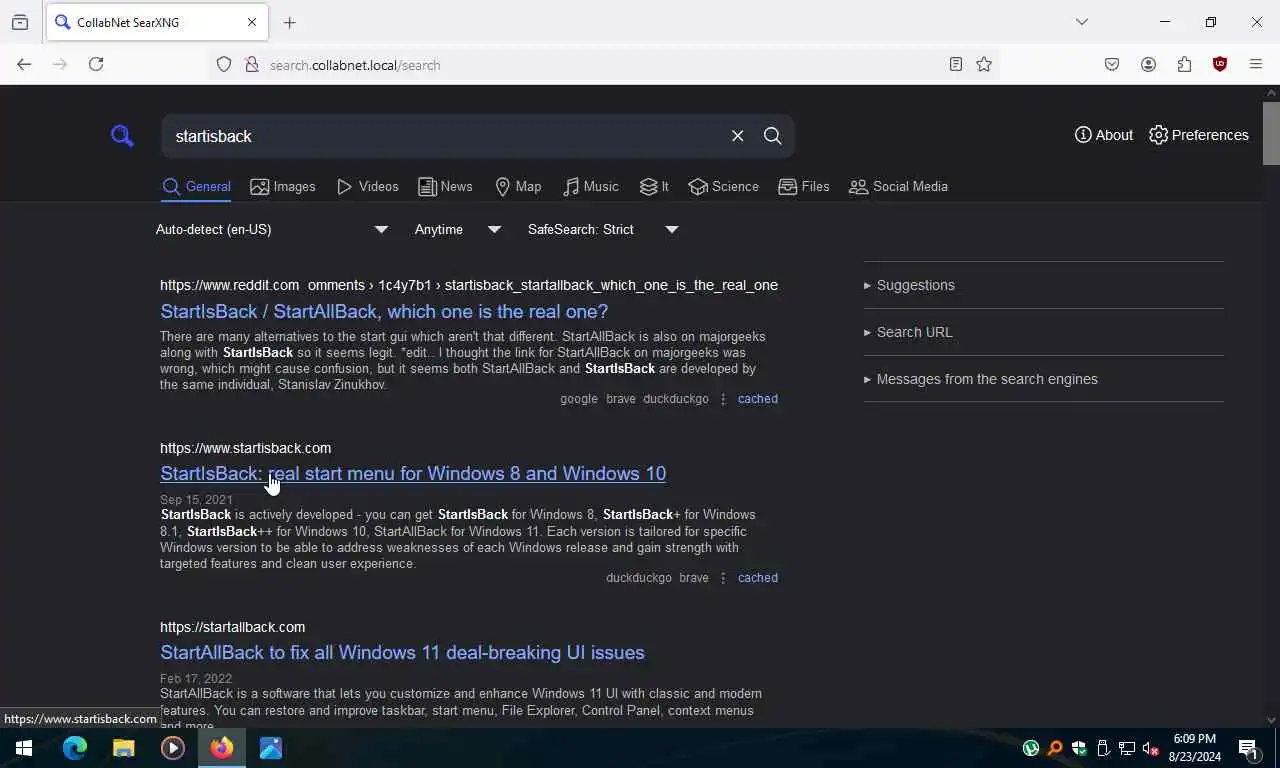Open the uBlock Origin extension icon
Screen dimensions: 1280x768
[x=1220, y=64]
